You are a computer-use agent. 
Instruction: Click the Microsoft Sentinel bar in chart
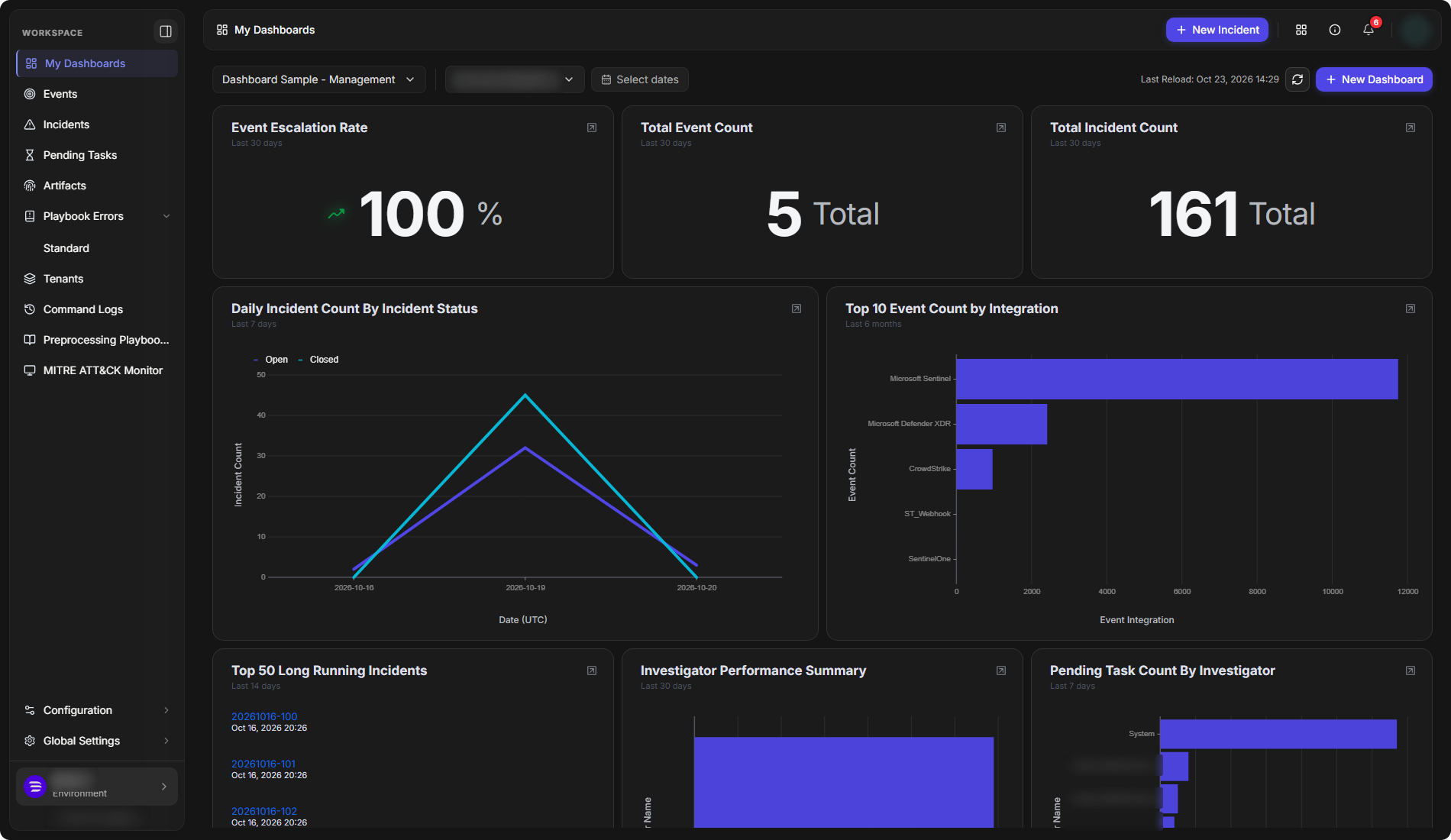1177,379
